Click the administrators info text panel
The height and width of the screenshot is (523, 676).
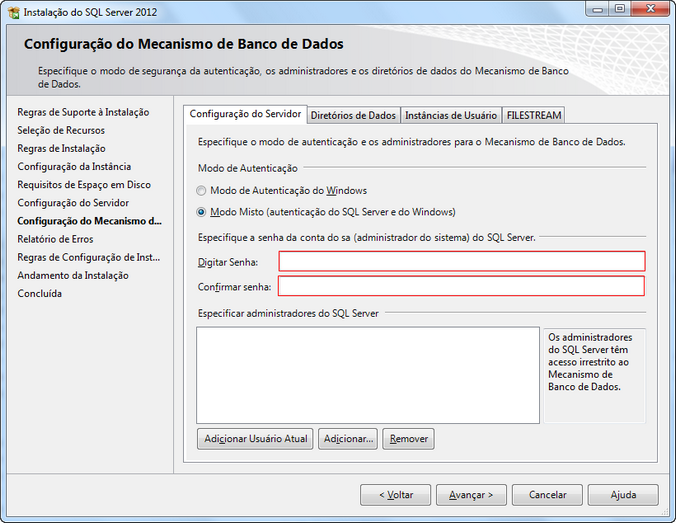595,375
